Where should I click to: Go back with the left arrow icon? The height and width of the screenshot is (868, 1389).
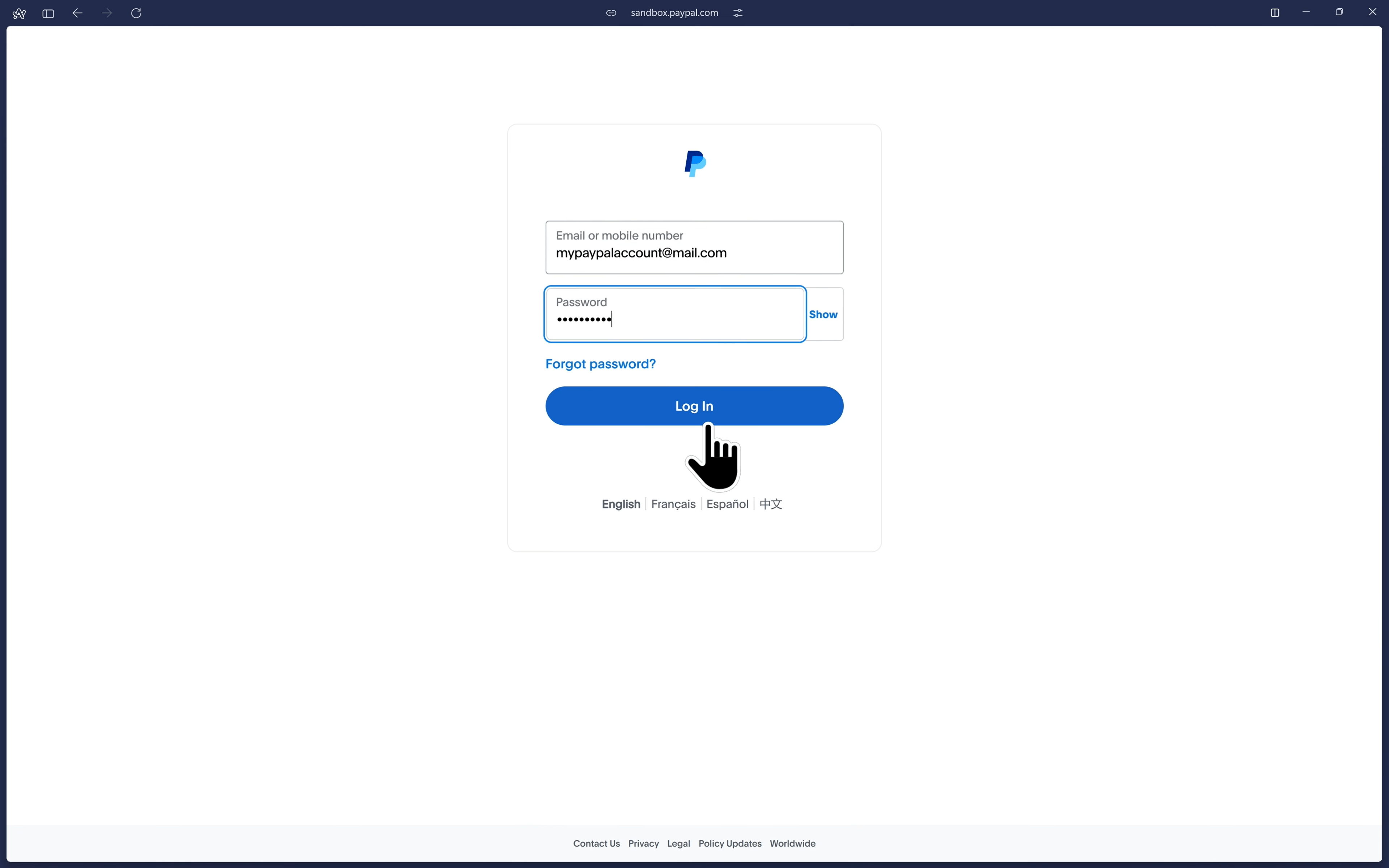(x=77, y=13)
